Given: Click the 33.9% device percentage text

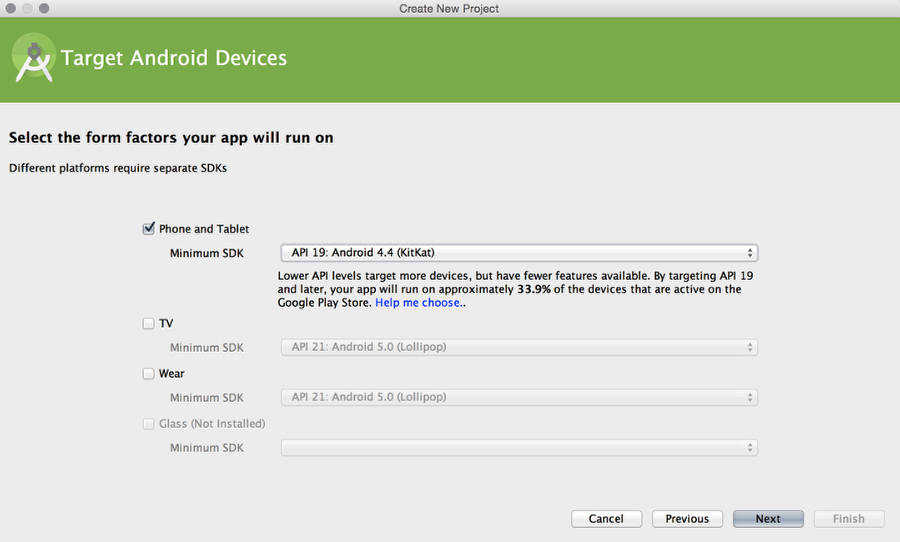Looking at the screenshot, I should tap(534, 289).
